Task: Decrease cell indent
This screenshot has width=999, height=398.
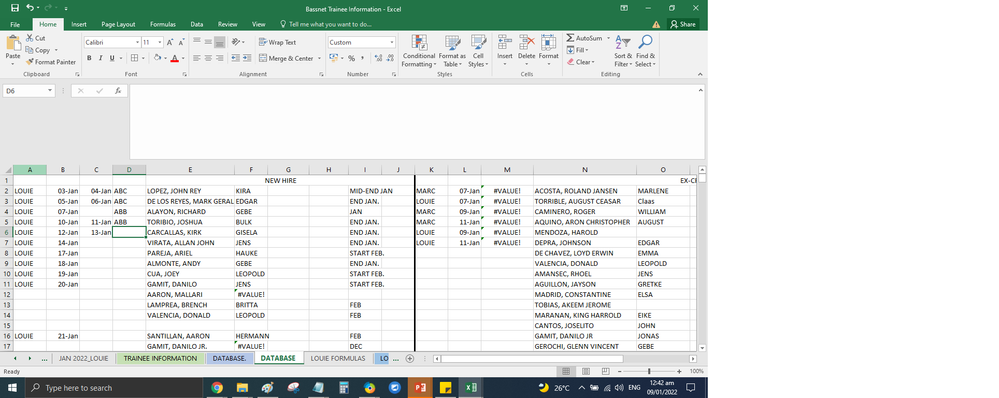Action: click(x=235, y=58)
